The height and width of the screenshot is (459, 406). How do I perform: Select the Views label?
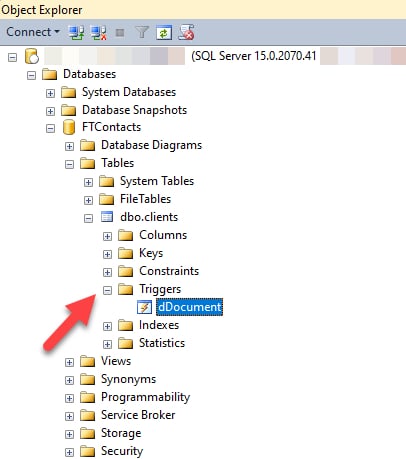116,361
